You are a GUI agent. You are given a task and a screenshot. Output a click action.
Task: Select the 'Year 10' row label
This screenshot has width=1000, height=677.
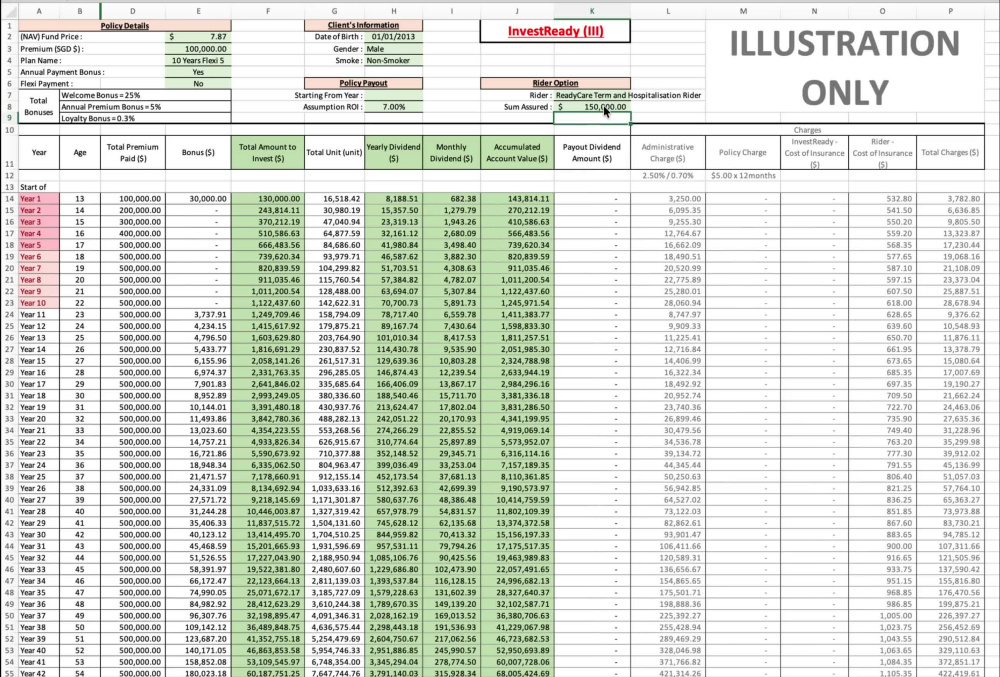click(x=39, y=303)
